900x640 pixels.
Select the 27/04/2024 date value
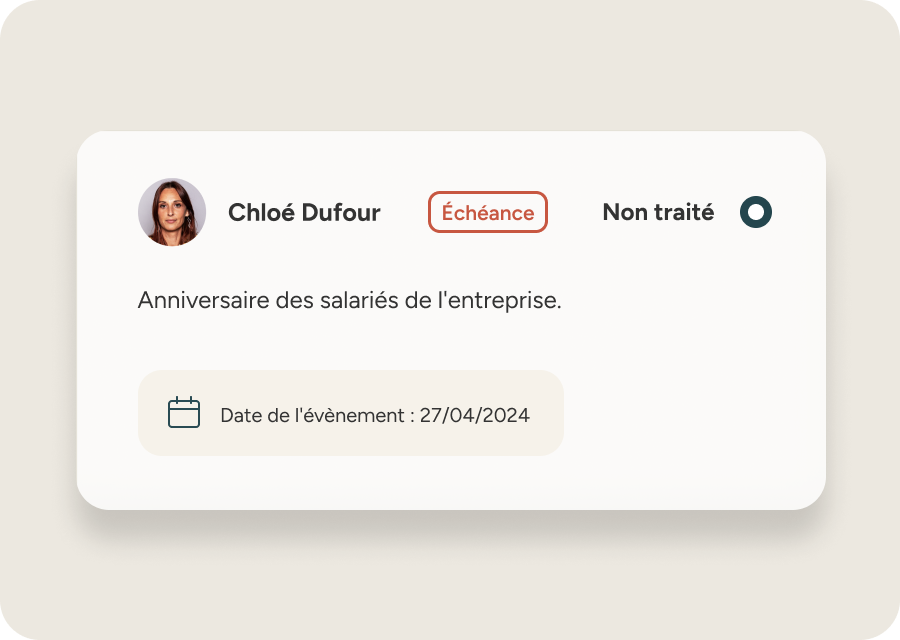pos(474,415)
